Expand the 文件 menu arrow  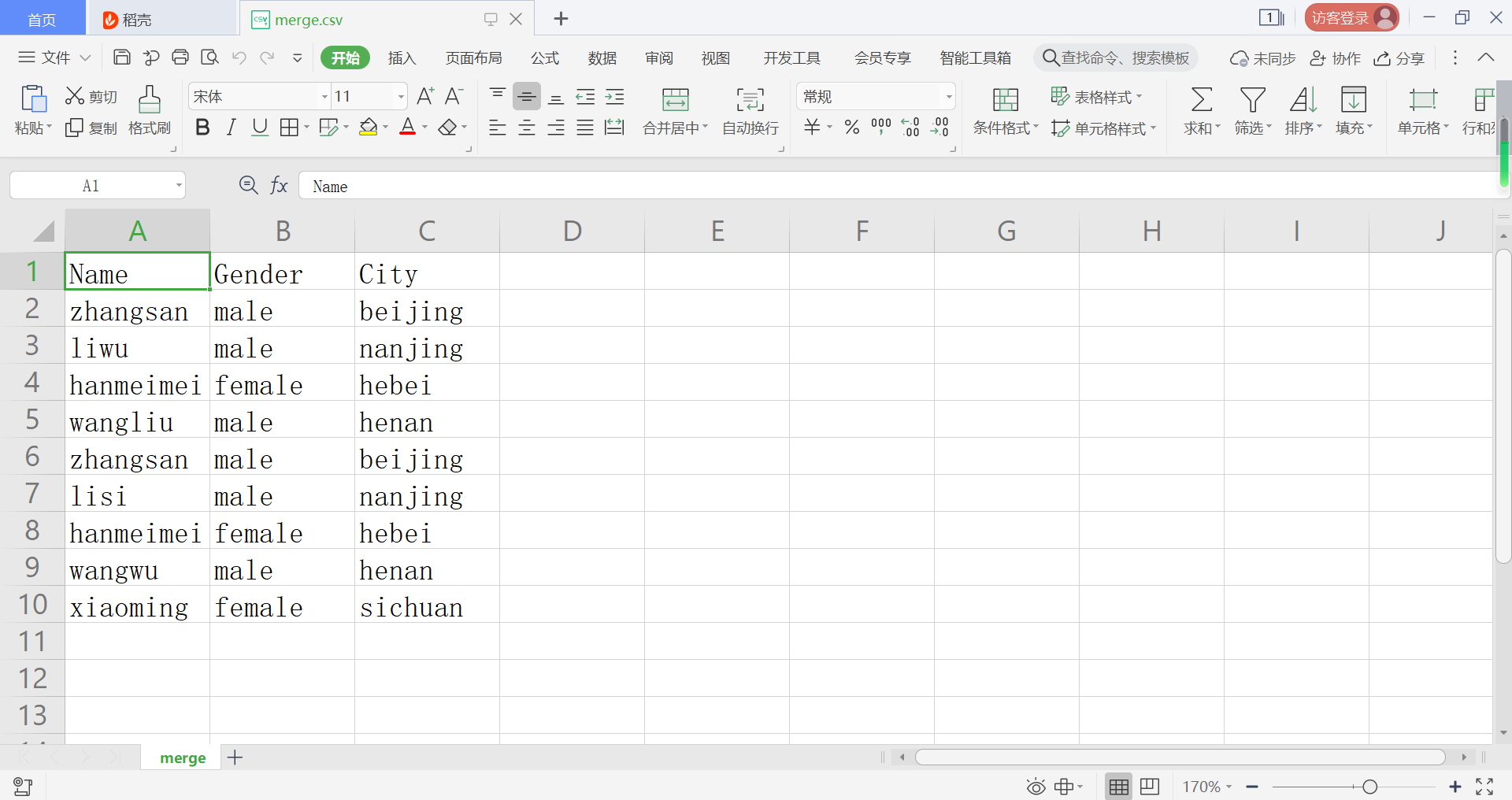coord(85,57)
